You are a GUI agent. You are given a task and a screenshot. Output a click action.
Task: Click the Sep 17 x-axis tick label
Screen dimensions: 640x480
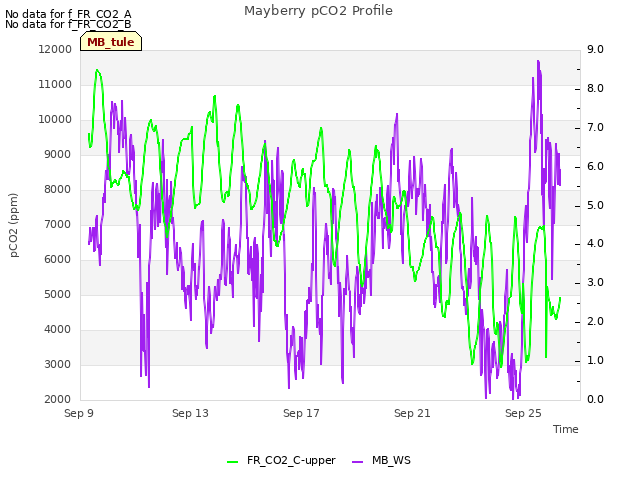click(x=301, y=413)
